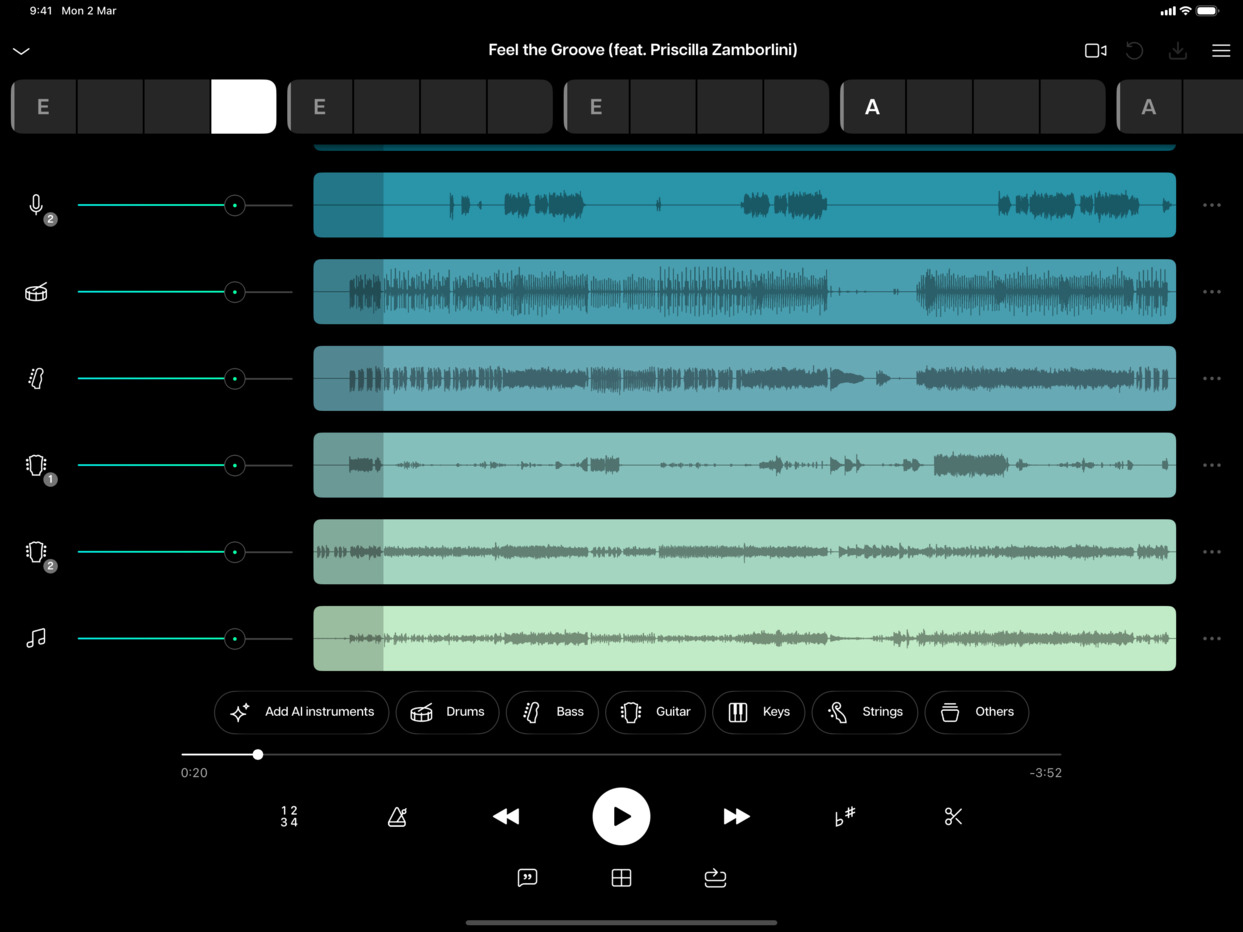Image resolution: width=1243 pixels, height=932 pixels.
Task: Open options for the vocals track
Action: point(1211,205)
